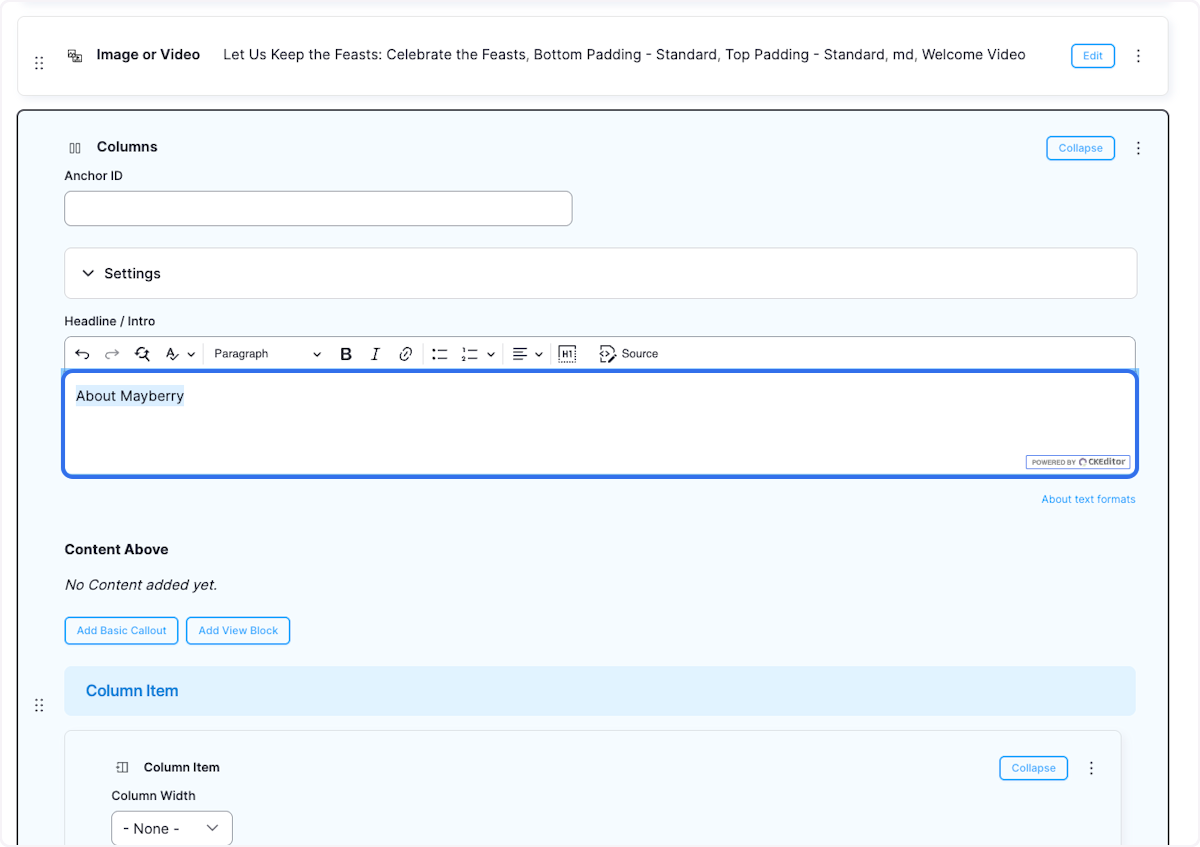Open About text formats link
This screenshot has width=1200, height=847.
pos(1088,499)
